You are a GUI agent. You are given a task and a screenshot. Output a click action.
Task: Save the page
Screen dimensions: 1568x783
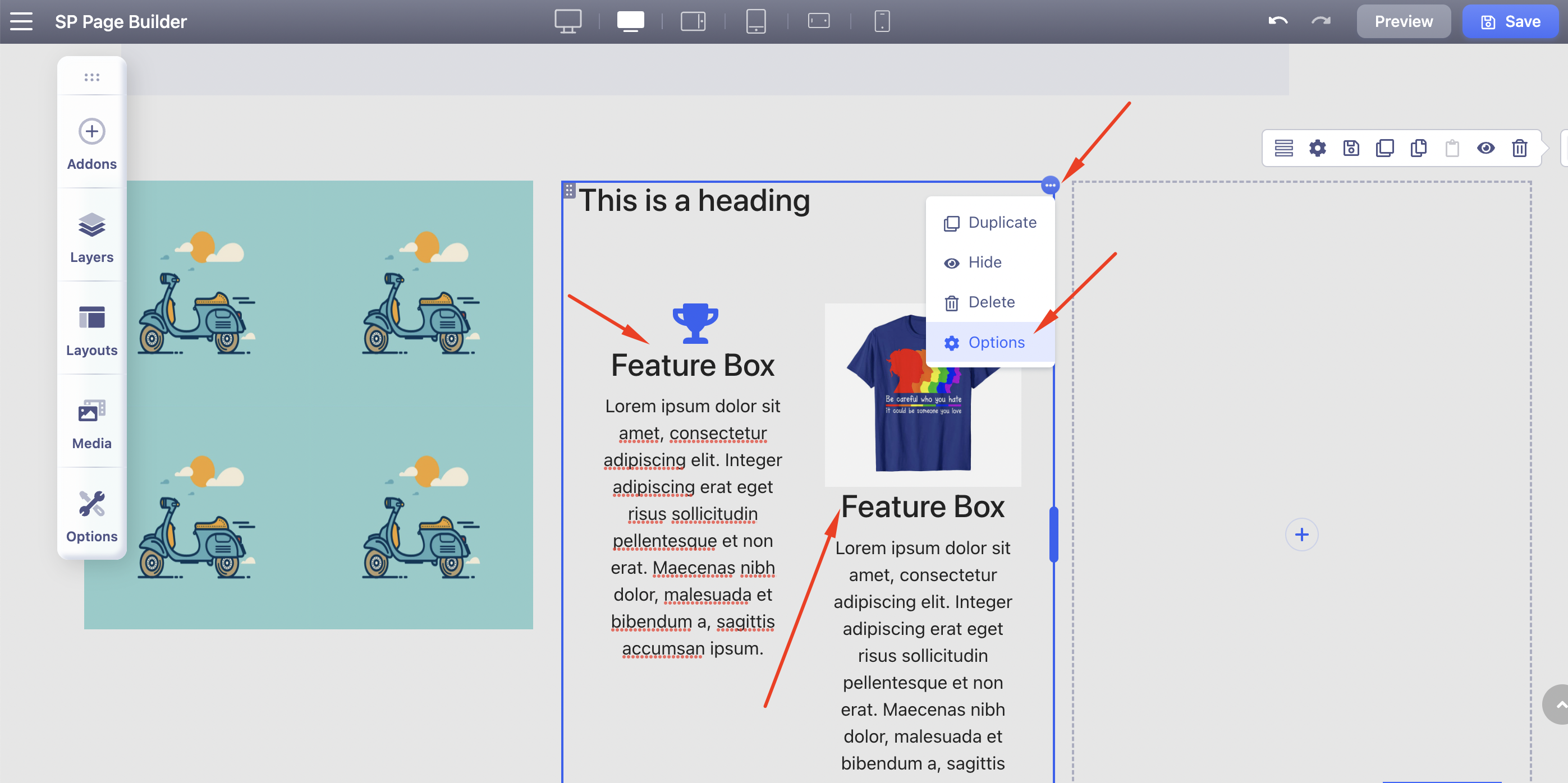[1510, 21]
